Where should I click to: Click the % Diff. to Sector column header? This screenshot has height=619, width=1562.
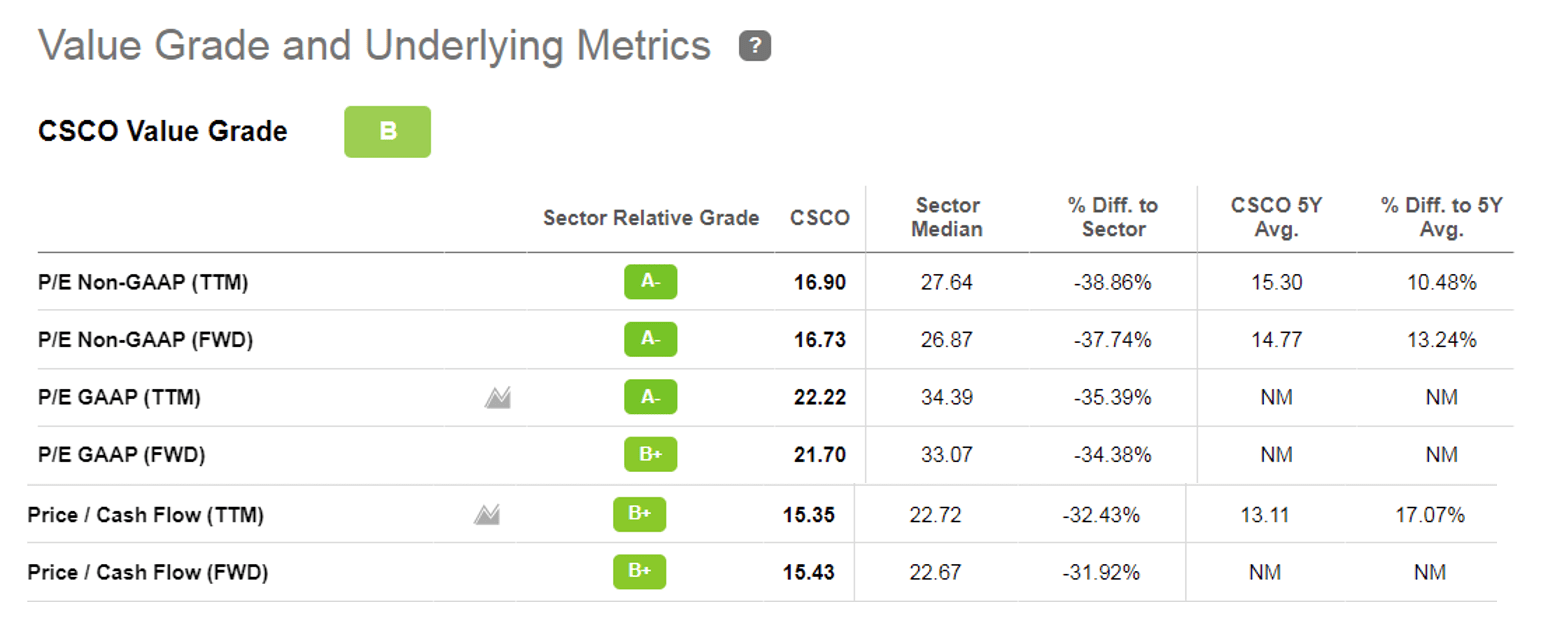point(1113,216)
